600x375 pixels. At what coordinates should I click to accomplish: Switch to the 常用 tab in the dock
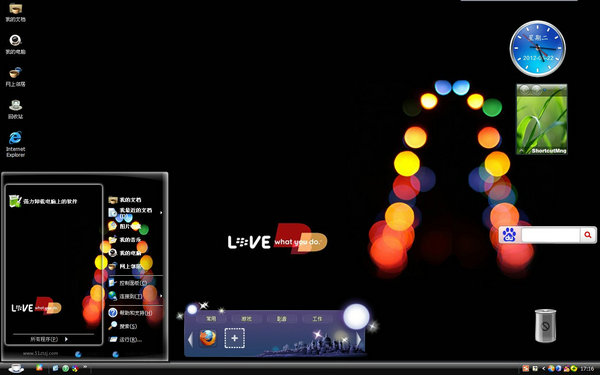click(x=211, y=318)
